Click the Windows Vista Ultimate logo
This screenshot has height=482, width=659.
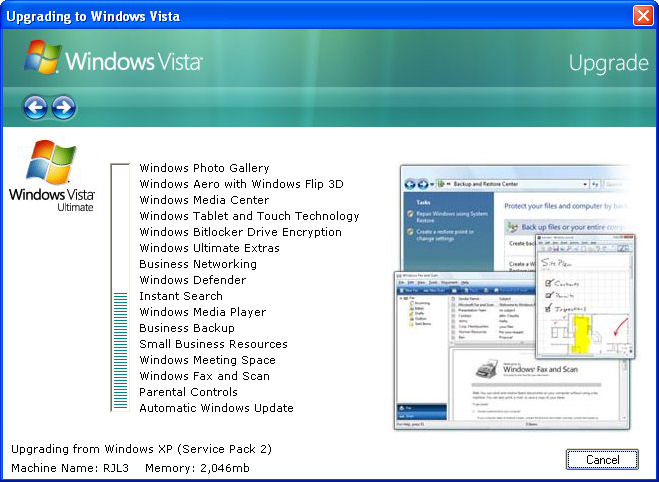(52, 176)
